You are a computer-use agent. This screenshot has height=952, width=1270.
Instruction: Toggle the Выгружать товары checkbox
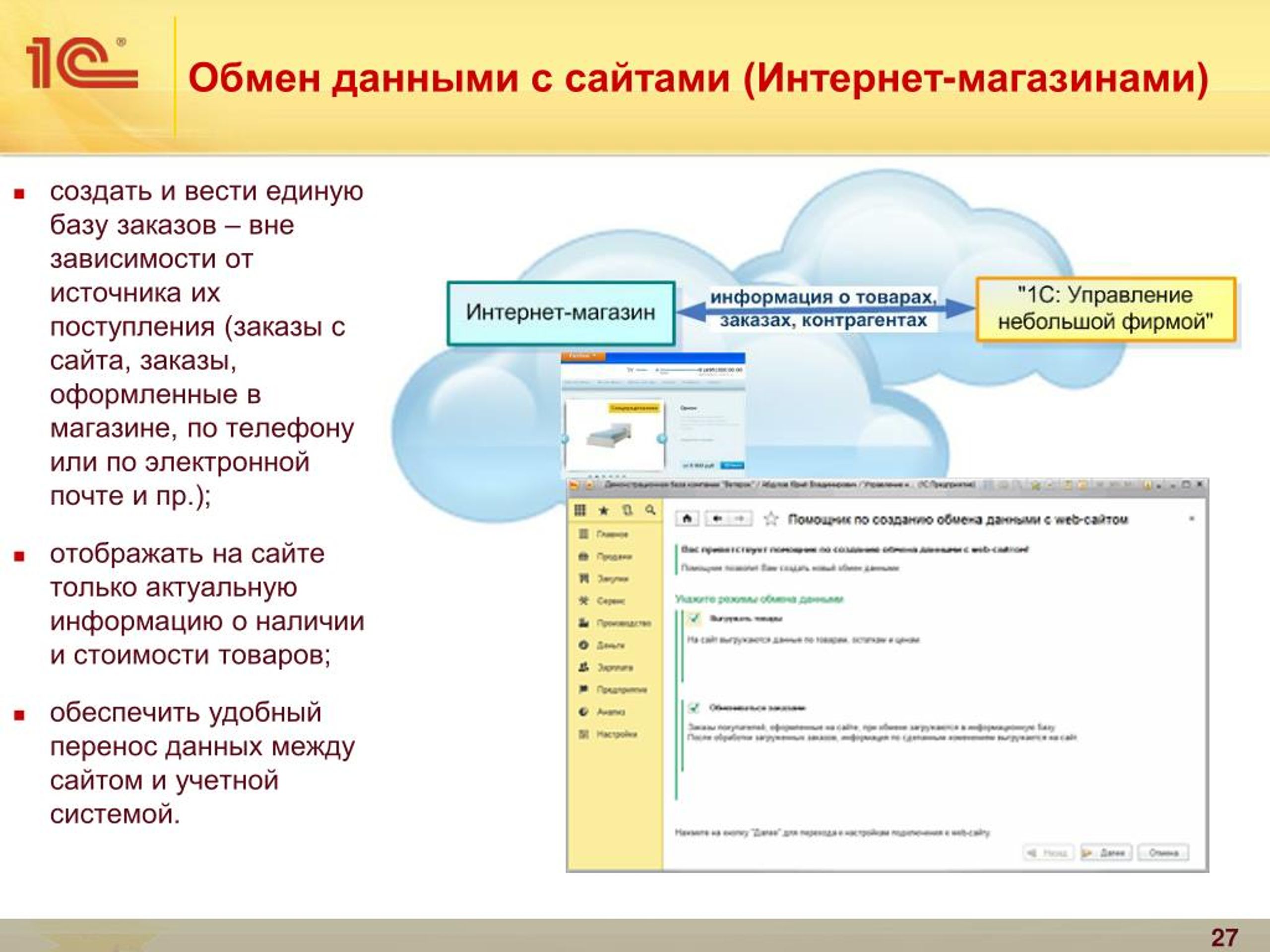tap(694, 619)
